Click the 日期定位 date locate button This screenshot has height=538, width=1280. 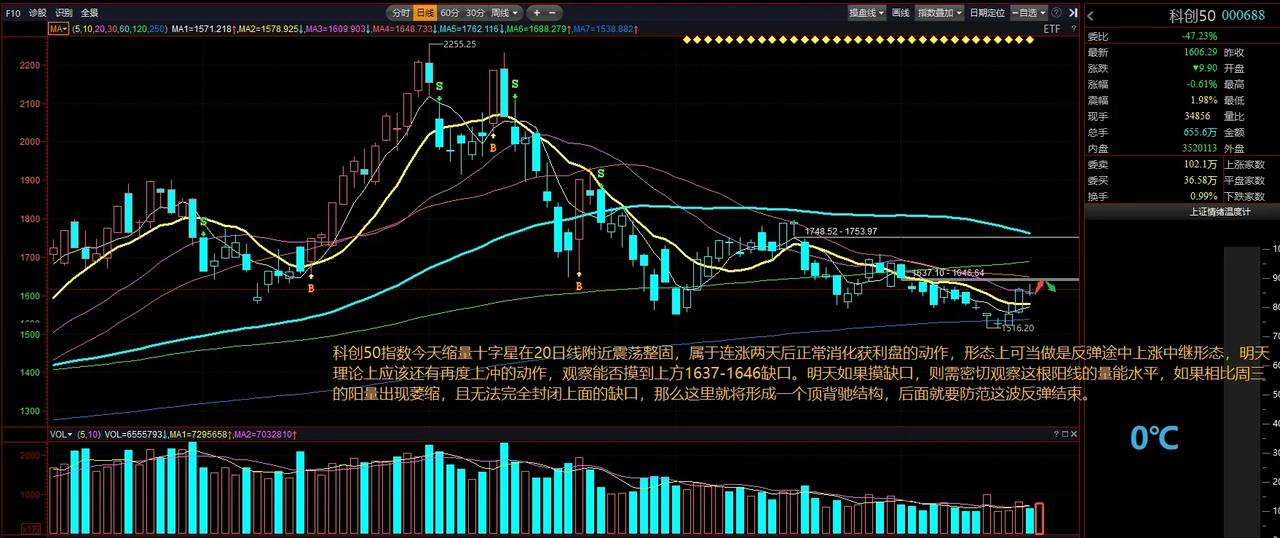pyautogui.click(x=988, y=13)
